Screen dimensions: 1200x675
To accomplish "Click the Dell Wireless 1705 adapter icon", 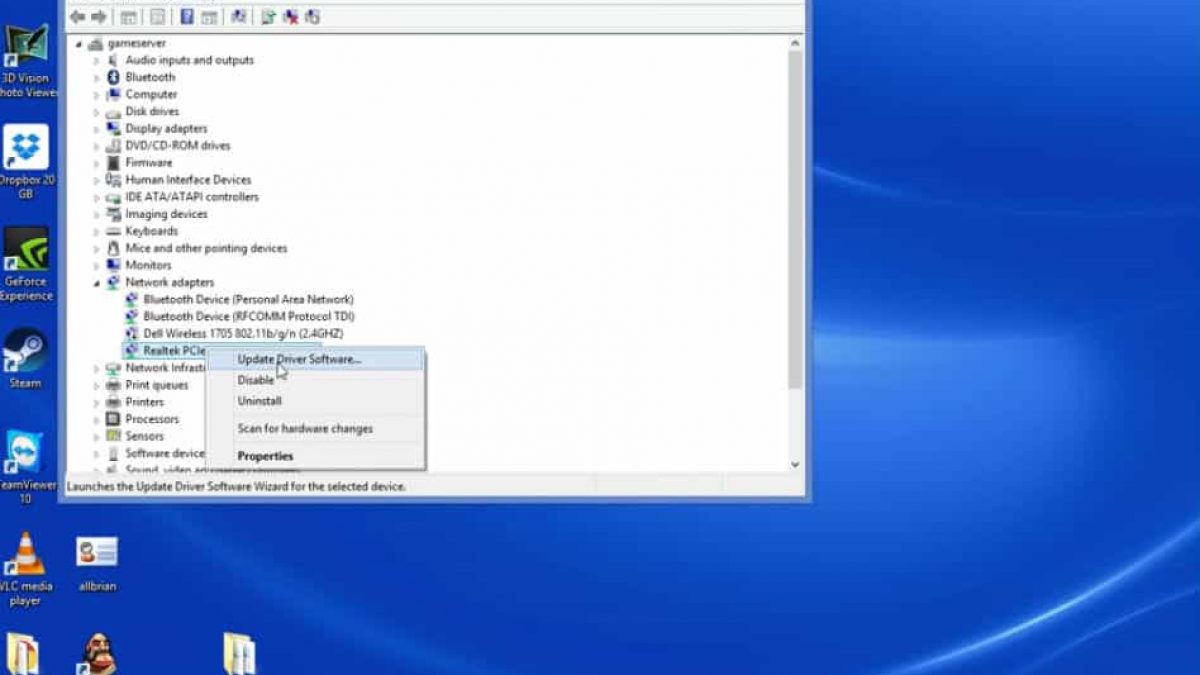I will pyautogui.click(x=132, y=333).
